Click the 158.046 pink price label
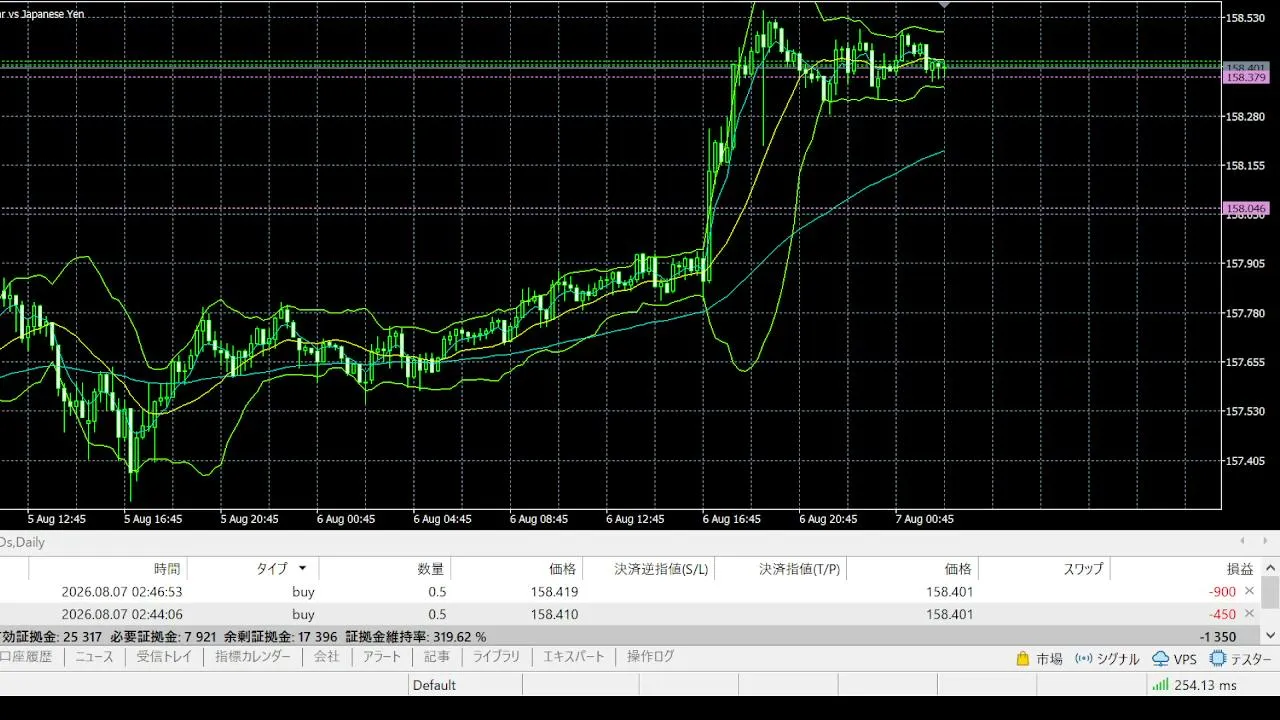 click(x=1246, y=209)
